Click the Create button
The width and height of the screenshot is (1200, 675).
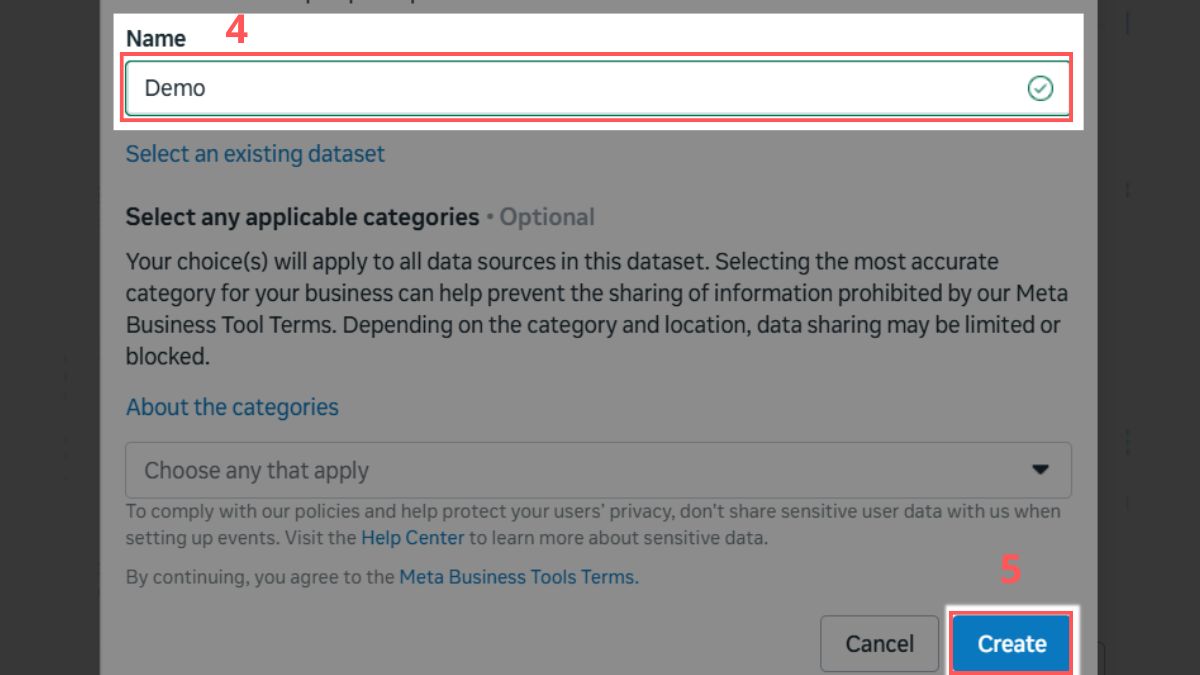coord(1011,644)
